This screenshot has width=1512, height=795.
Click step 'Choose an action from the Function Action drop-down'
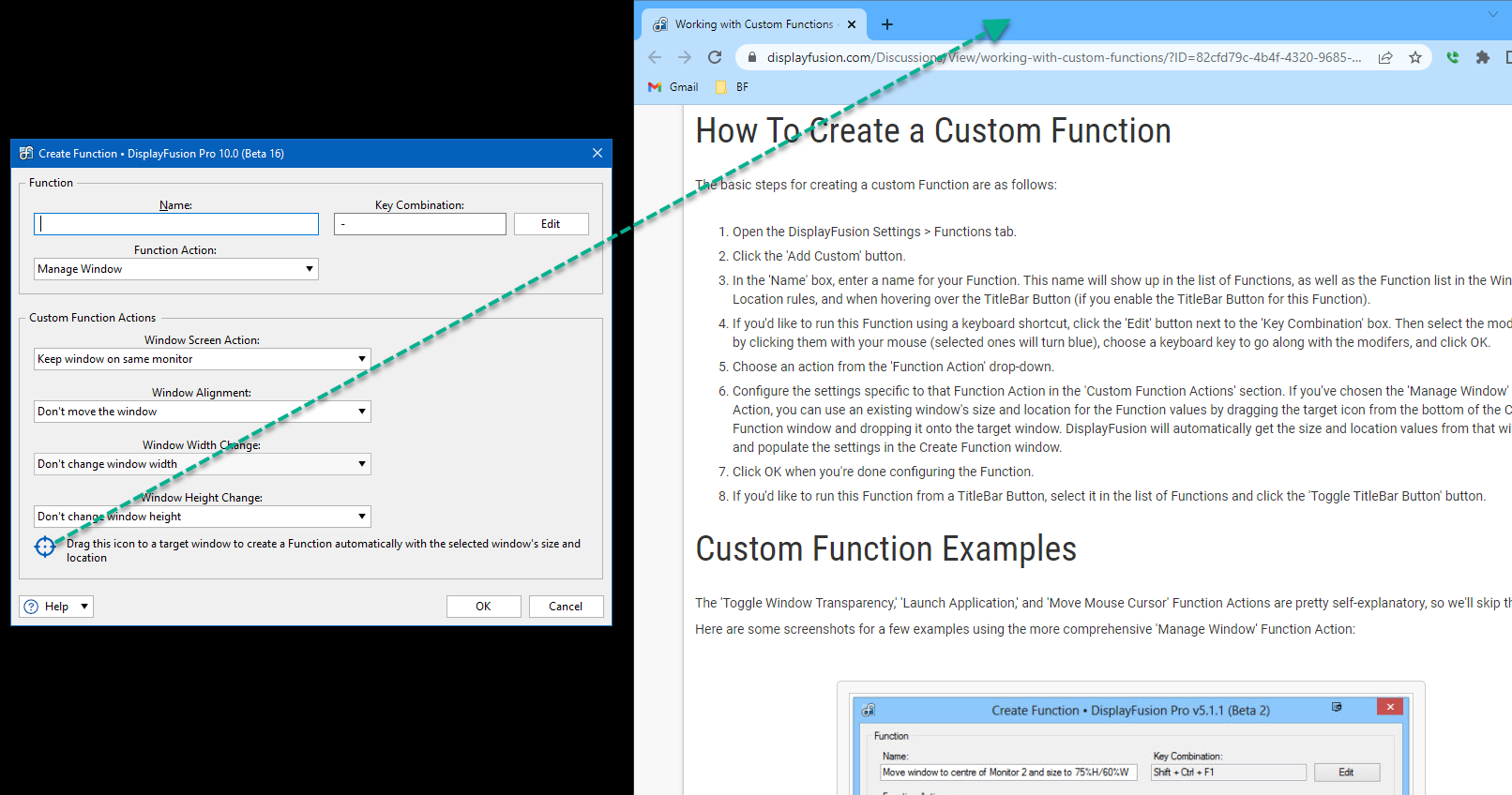893,367
